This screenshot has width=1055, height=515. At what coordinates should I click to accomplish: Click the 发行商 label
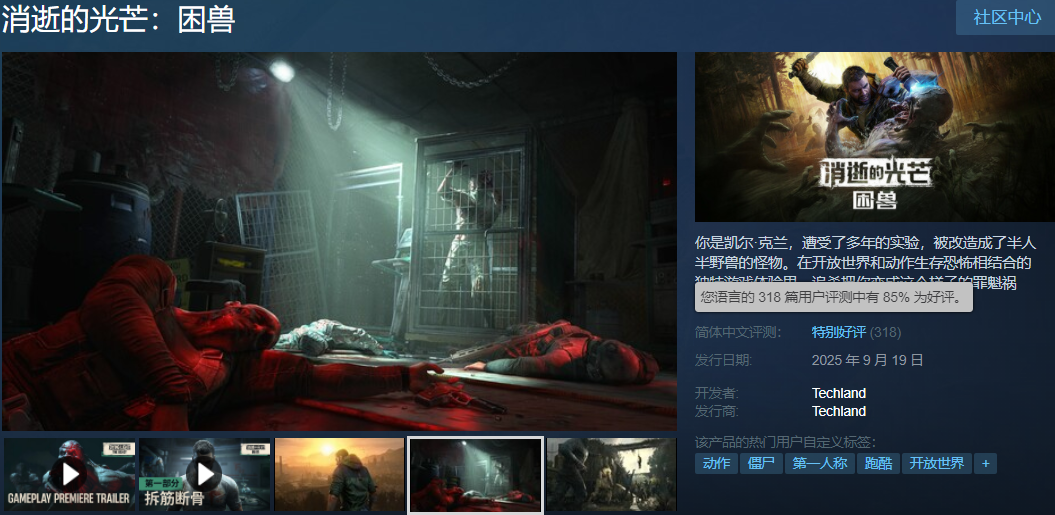717,411
